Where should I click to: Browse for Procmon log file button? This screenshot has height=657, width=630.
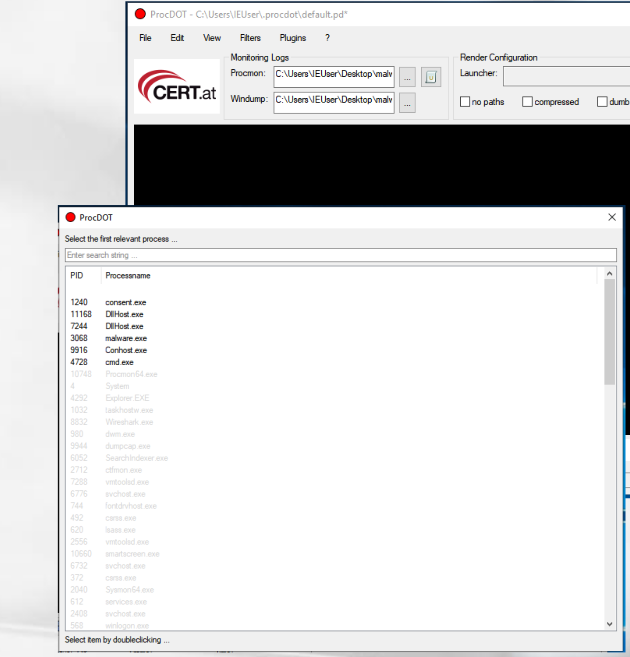(407, 77)
